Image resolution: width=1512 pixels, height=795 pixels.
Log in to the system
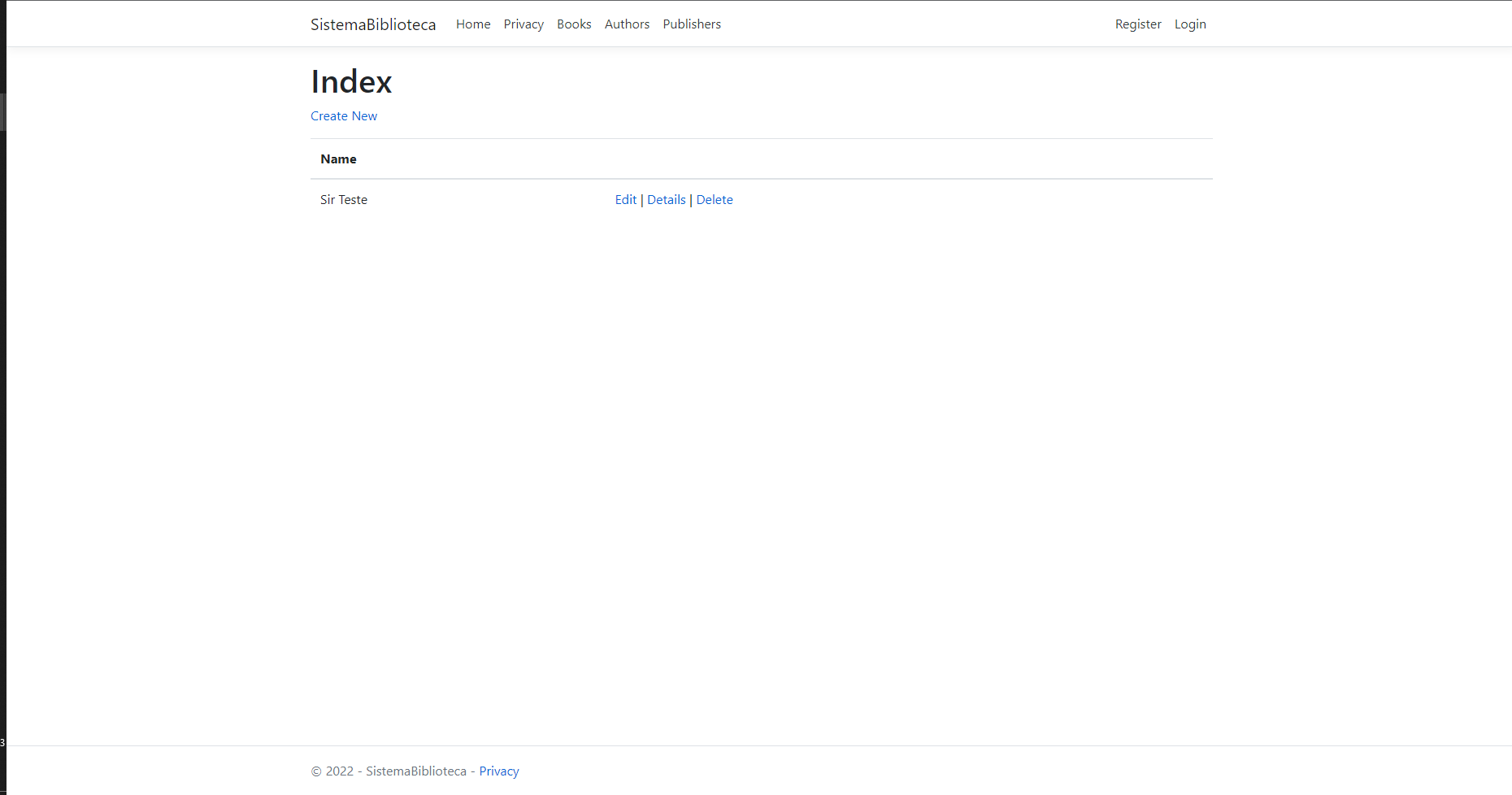(1190, 24)
